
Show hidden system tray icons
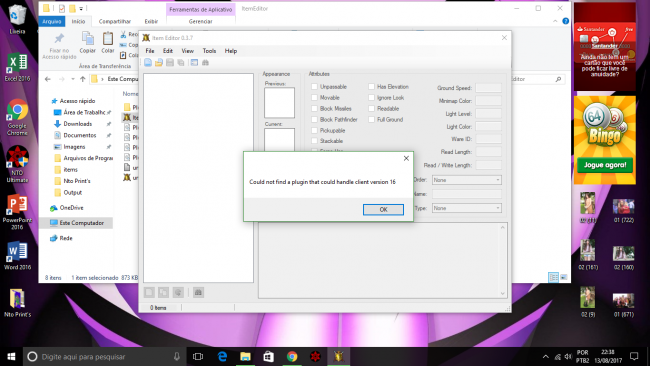pos(546,356)
